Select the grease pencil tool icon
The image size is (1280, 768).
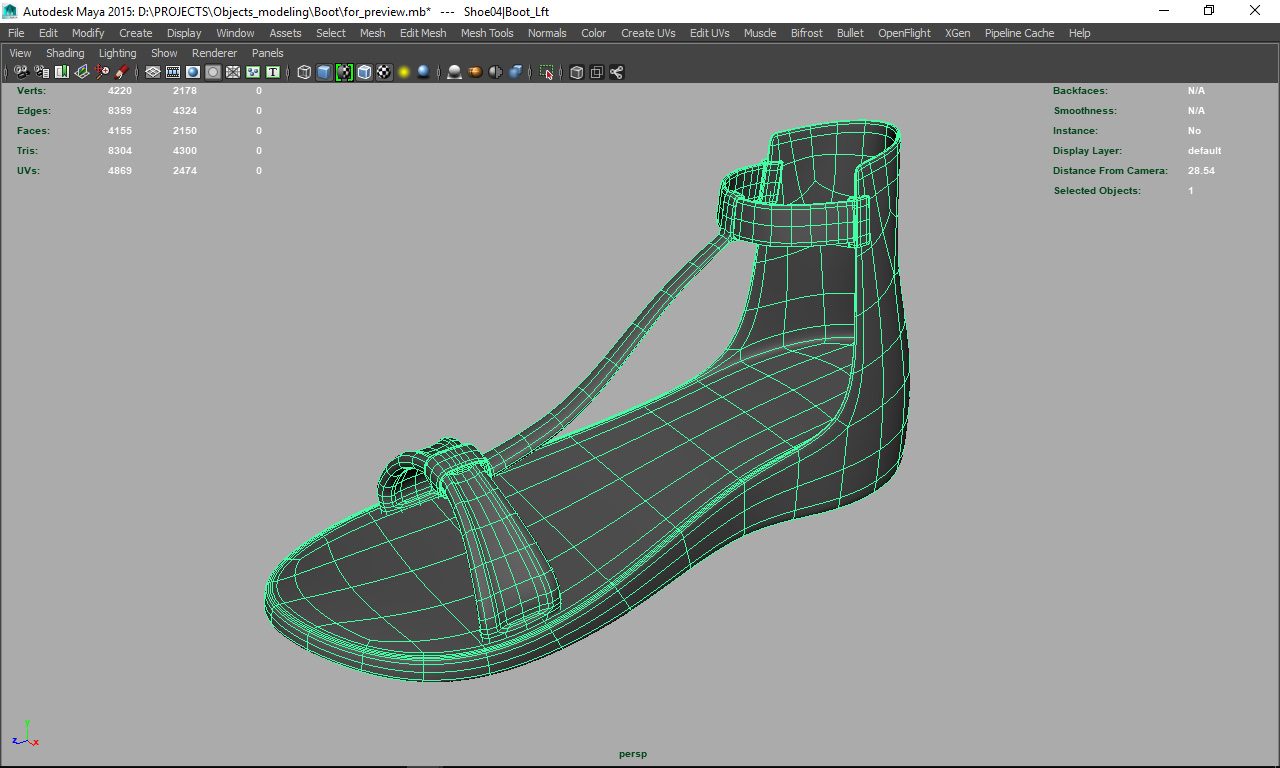coord(122,72)
